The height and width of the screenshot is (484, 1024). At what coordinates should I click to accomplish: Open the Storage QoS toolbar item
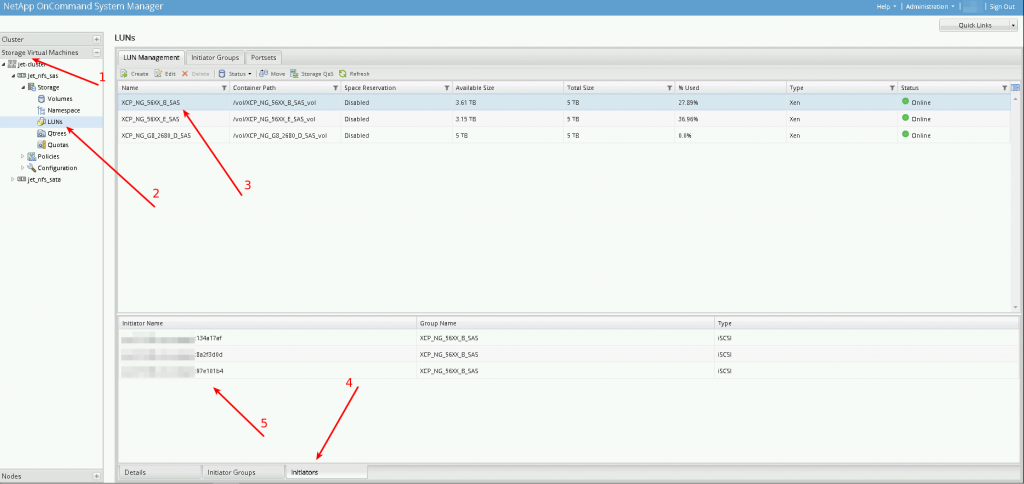311,74
